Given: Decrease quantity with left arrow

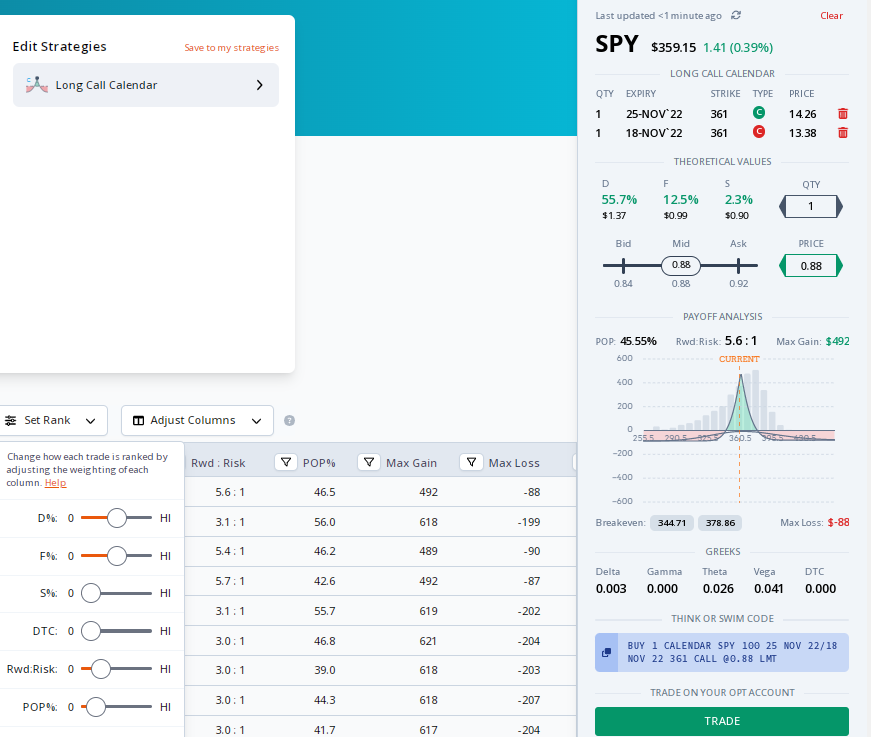Looking at the screenshot, I should coord(783,207).
